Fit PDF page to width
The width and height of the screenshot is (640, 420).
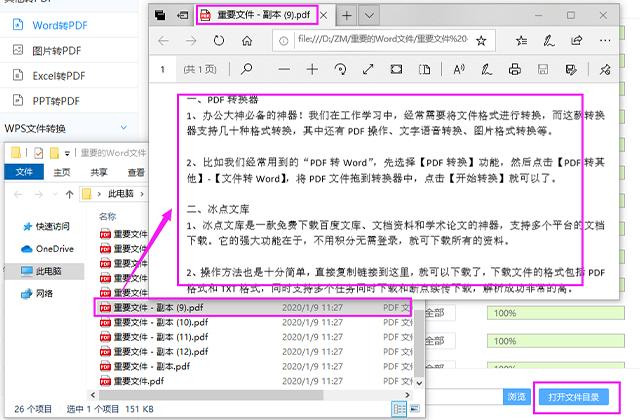pyautogui.click(x=396, y=69)
